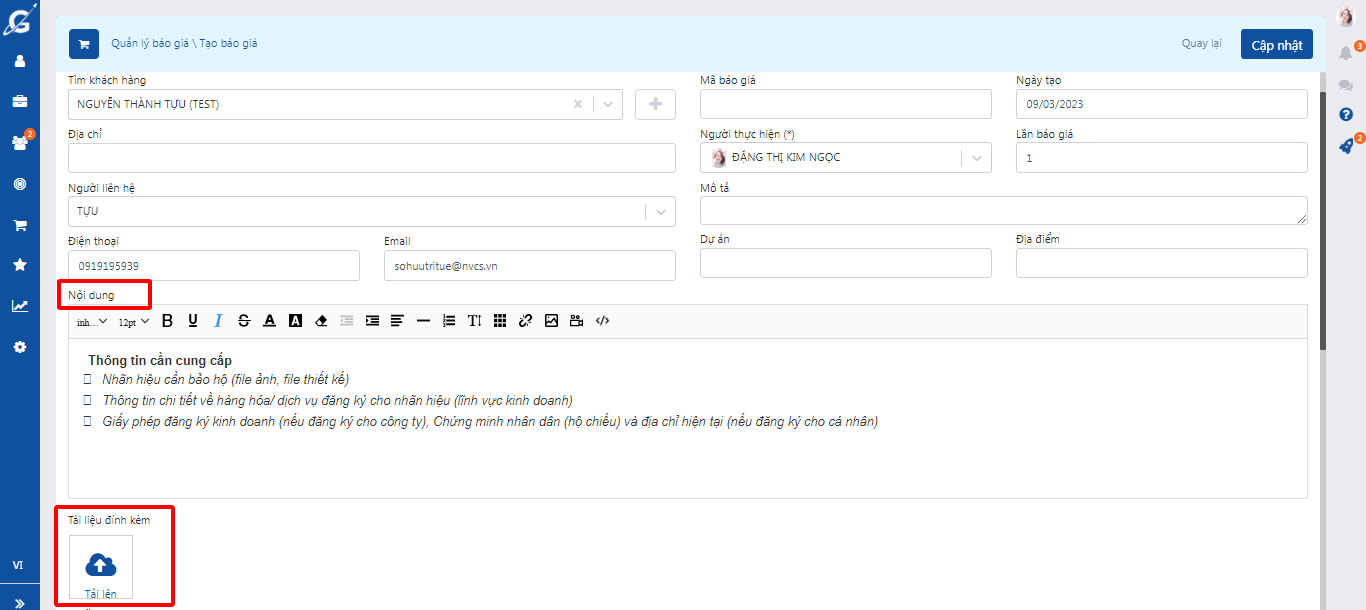Viewport: 1366px width, 610px height.
Task: Switch editor to code view
Action: pyautogui.click(x=602, y=321)
